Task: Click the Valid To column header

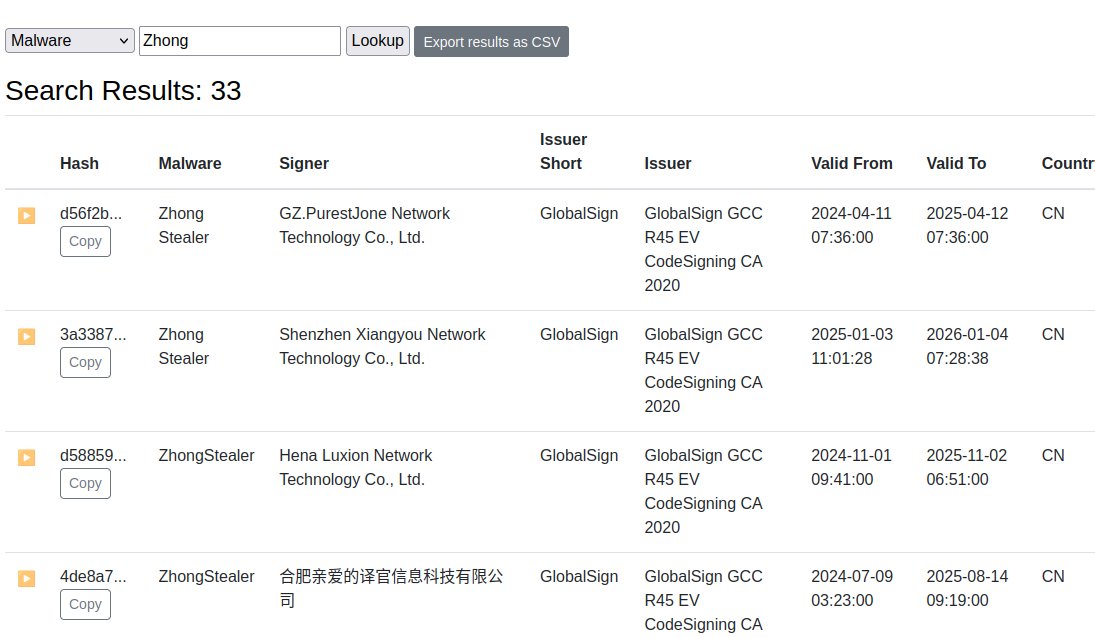Action: (956, 163)
